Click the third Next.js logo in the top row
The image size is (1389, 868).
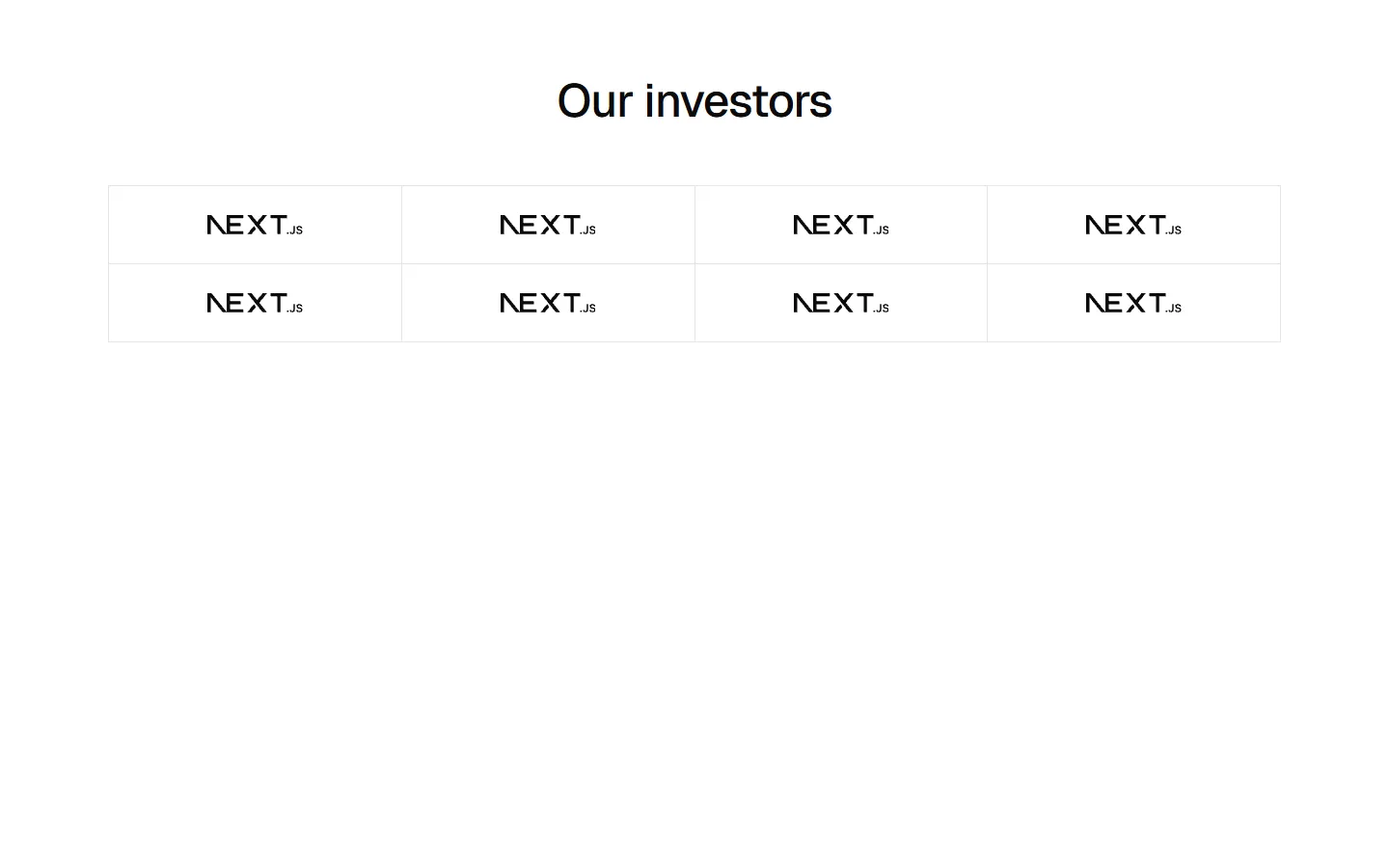tap(840, 225)
